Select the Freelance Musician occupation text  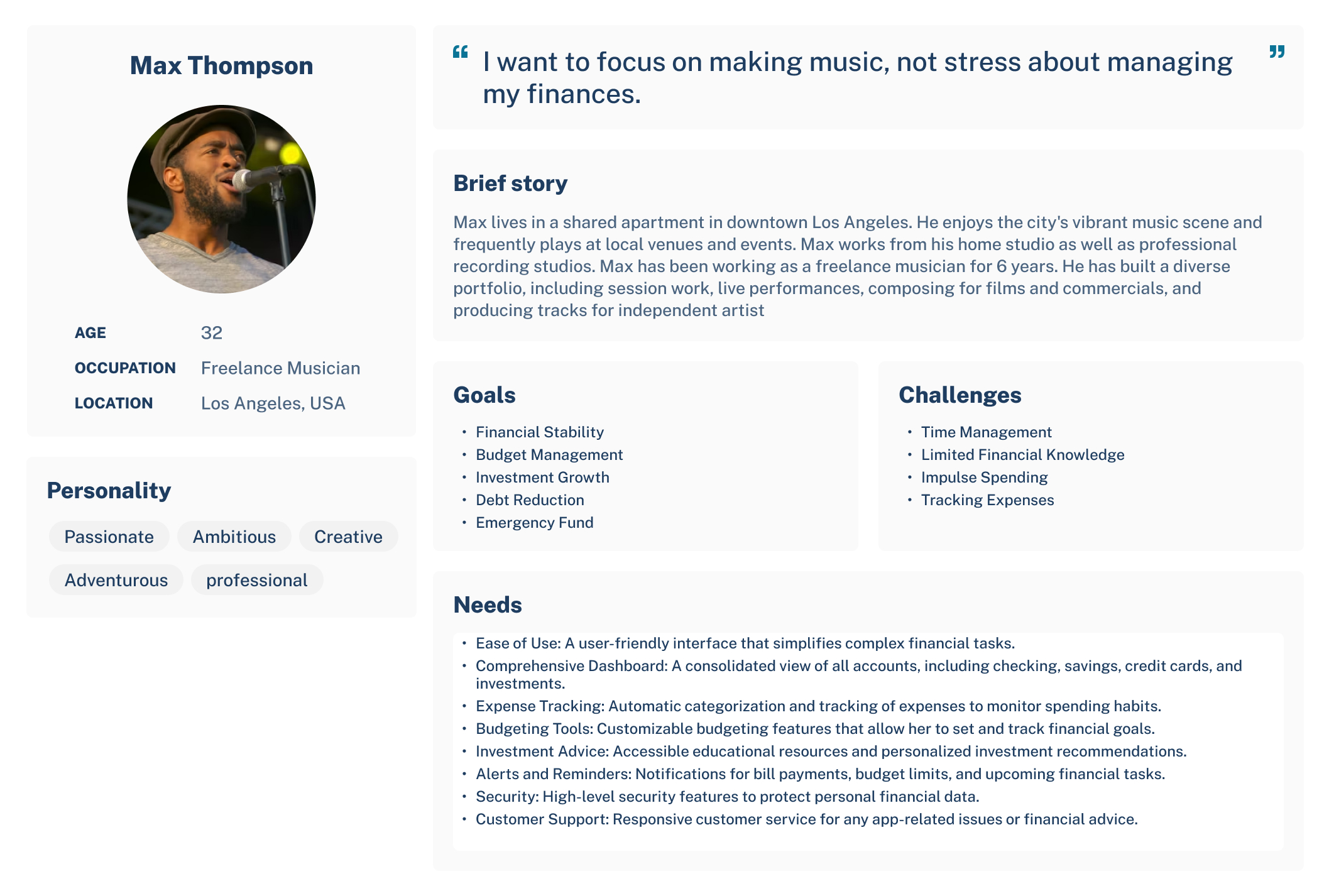click(280, 368)
